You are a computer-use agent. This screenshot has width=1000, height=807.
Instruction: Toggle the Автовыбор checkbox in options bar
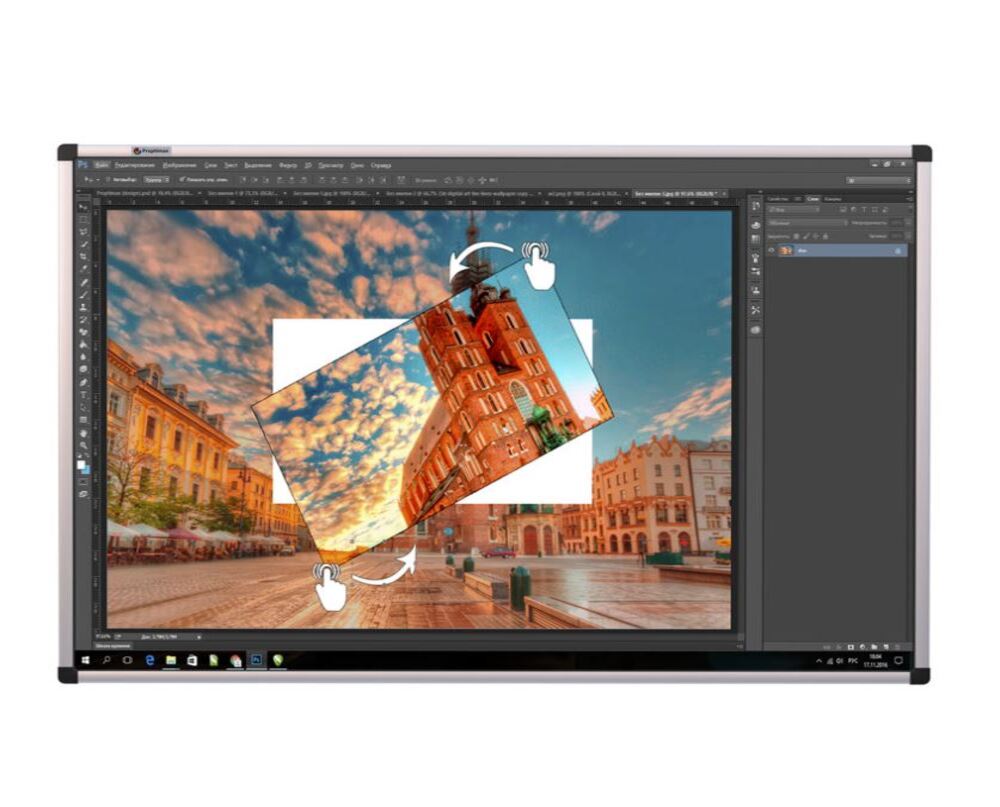[108, 180]
